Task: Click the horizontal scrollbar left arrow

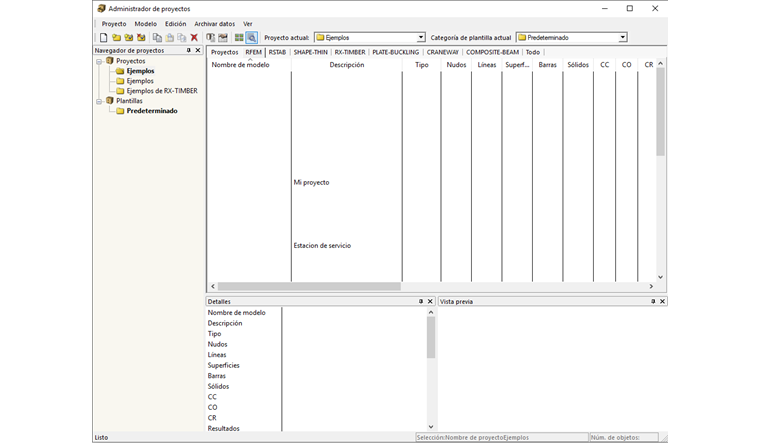Action: (x=213, y=286)
